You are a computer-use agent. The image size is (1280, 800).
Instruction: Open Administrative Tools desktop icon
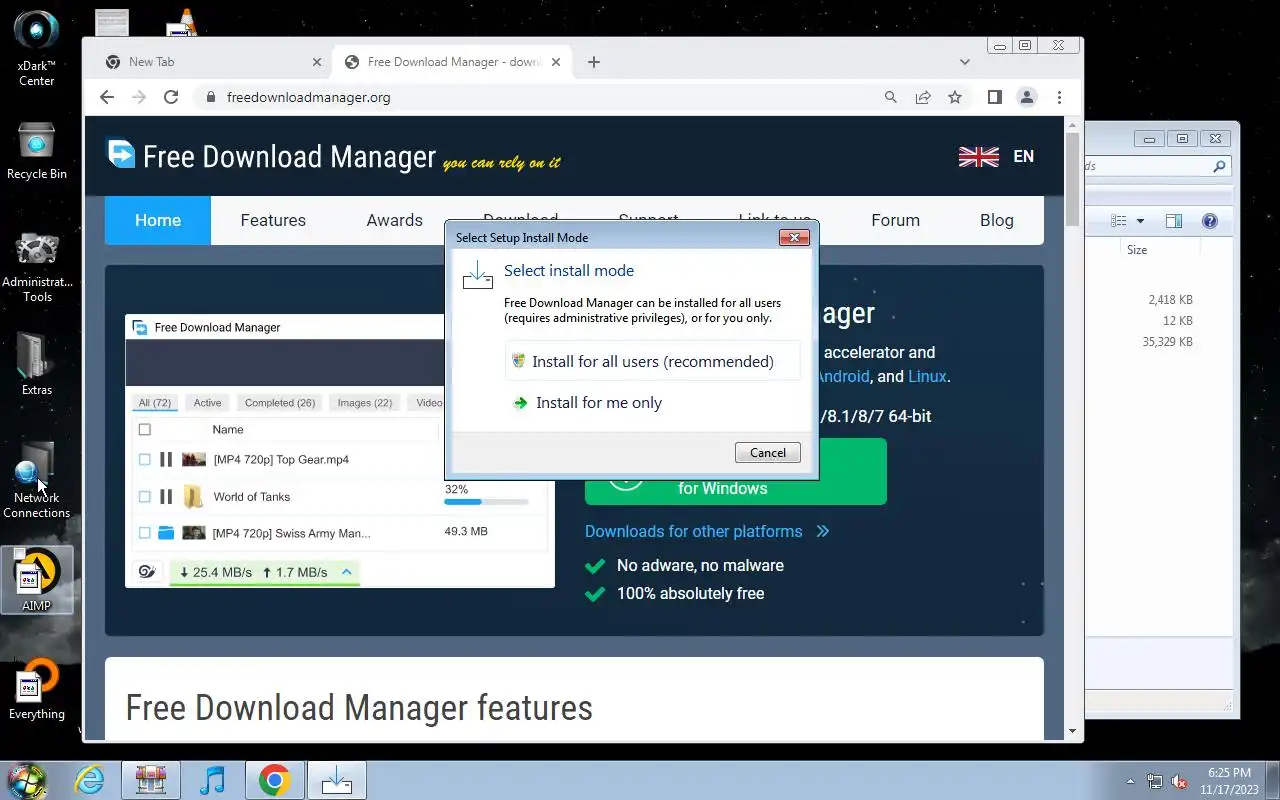click(37, 267)
